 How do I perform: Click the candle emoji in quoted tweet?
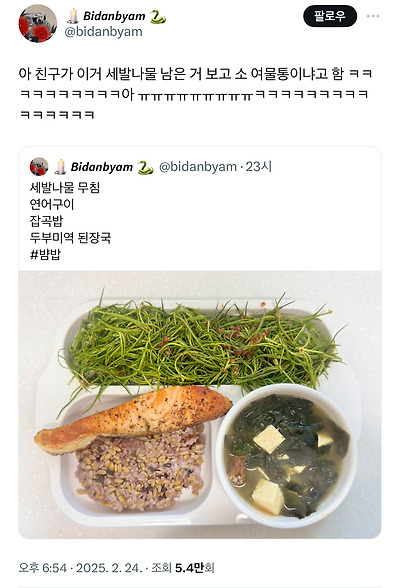click(60, 167)
